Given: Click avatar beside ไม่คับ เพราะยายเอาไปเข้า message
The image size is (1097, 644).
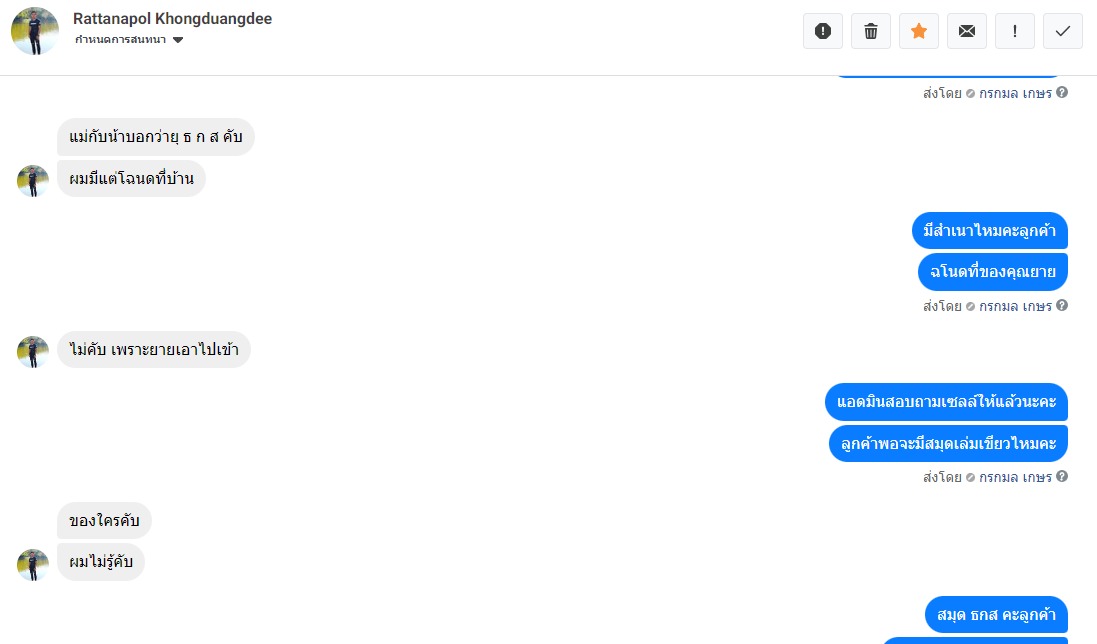Looking at the screenshot, I should tap(33, 351).
